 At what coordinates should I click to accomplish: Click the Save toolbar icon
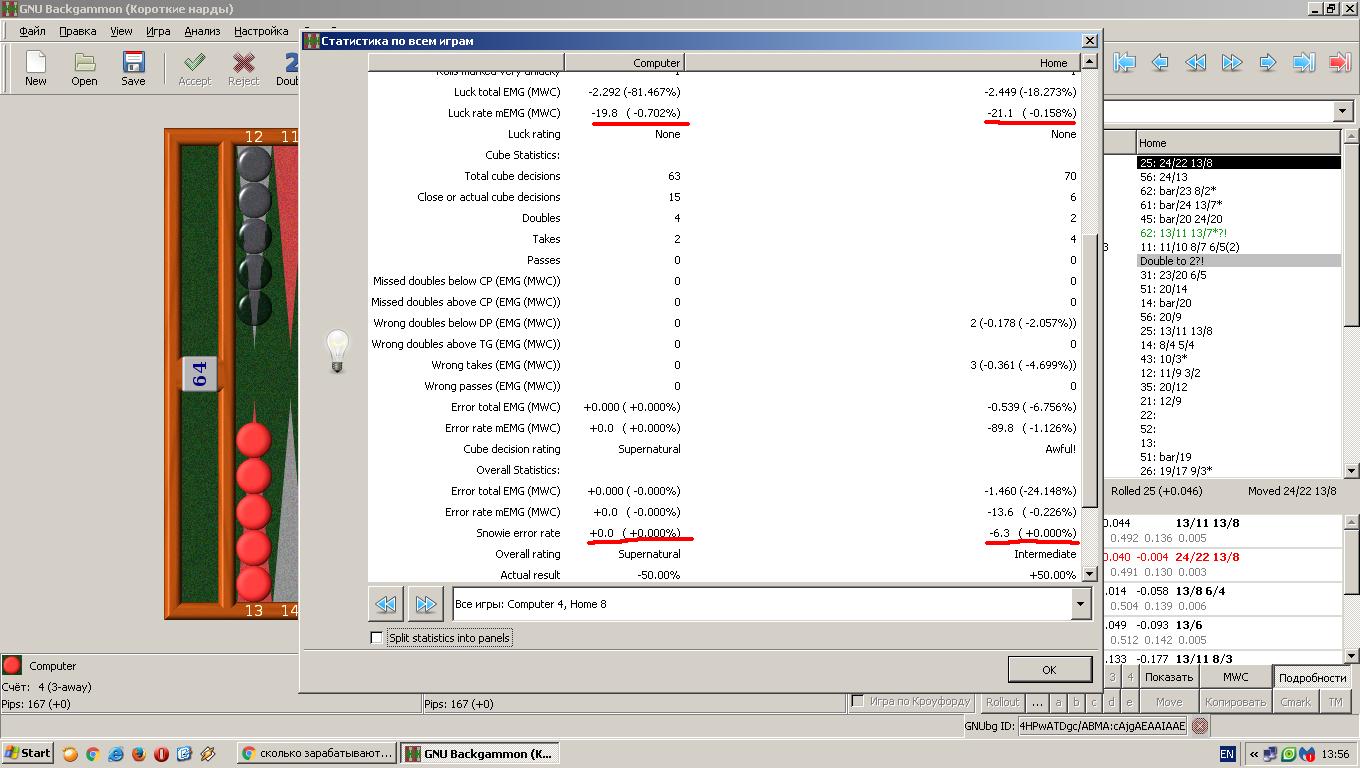[x=133, y=68]
